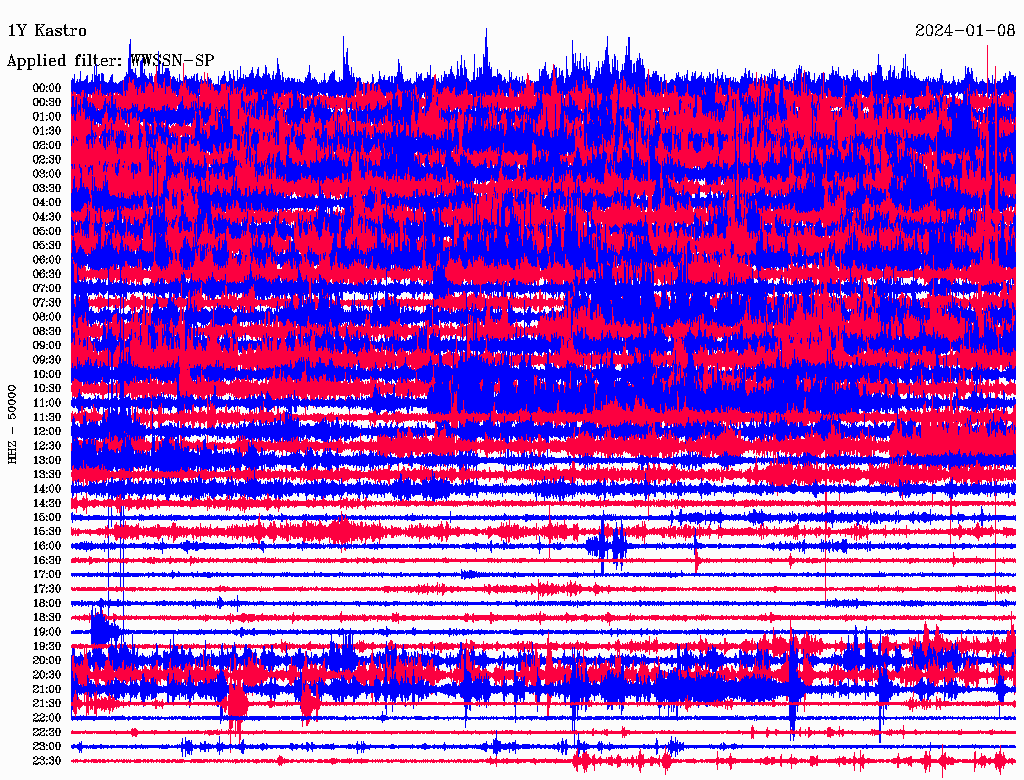Select the 04:00 time label
1024x780 pixels.
(47, 203)
